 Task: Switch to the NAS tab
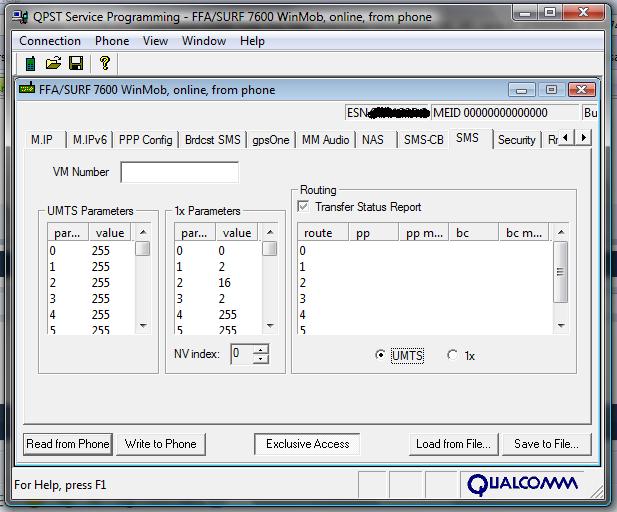(373, 140)
